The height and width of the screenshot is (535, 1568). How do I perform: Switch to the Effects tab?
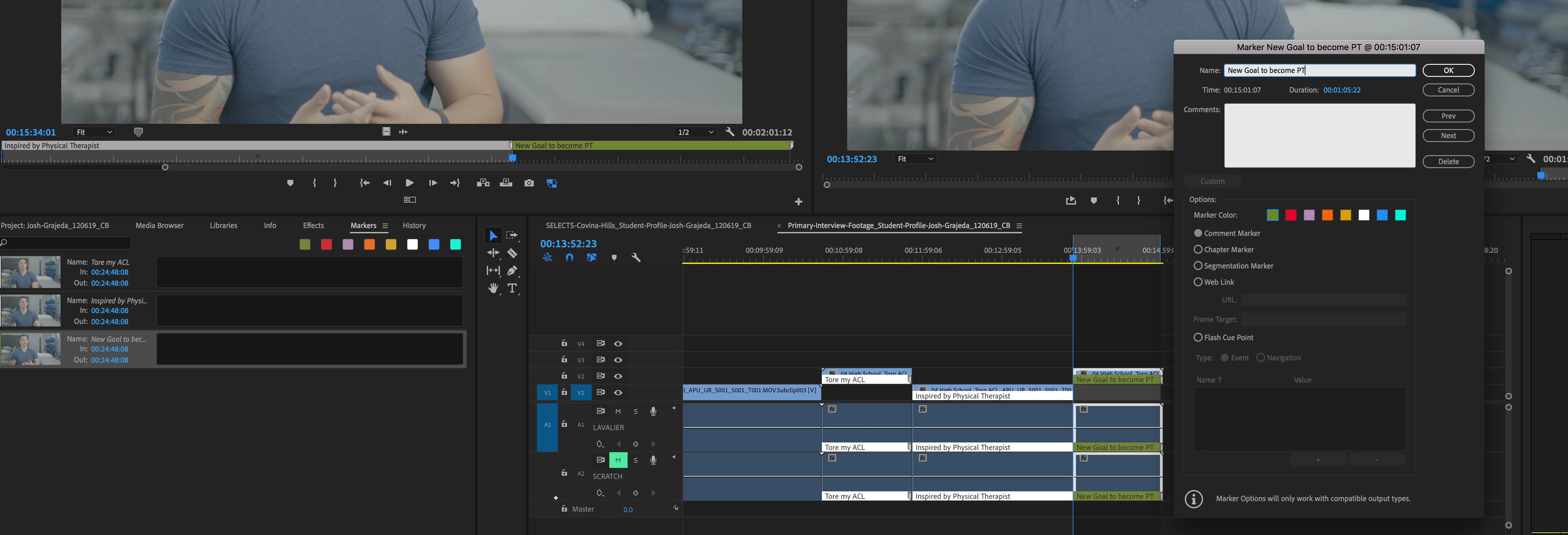(313, 225)
